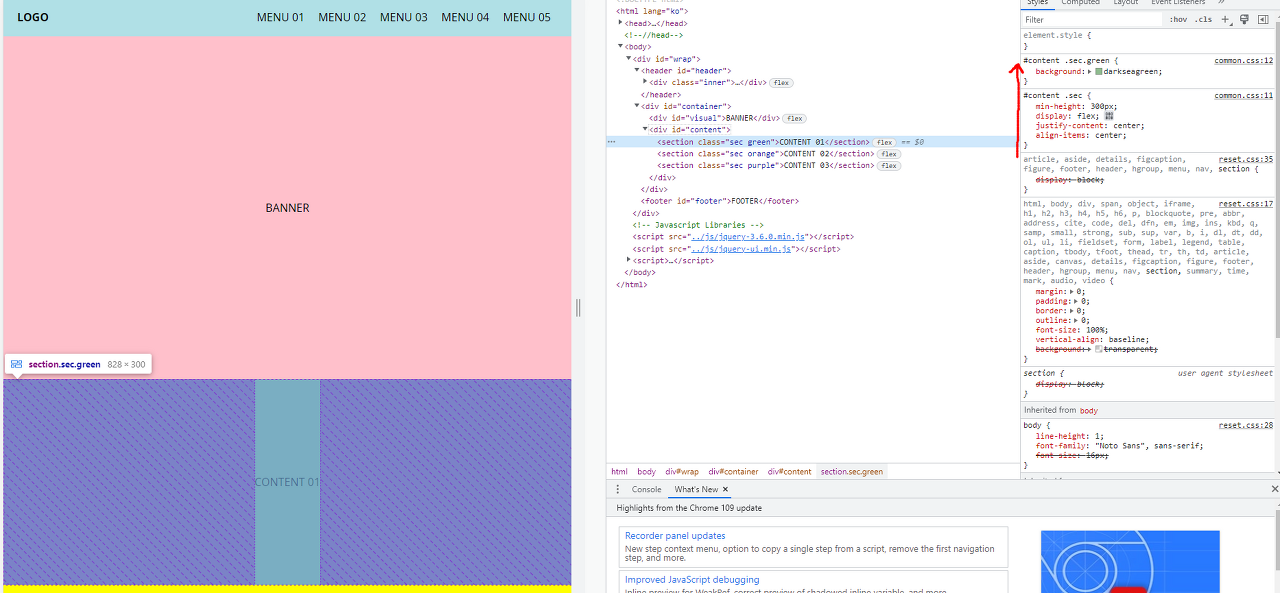The width and height of the screenshot is (1280, 593).
Task: Collapse the body element node
Action: coord(621,47)
